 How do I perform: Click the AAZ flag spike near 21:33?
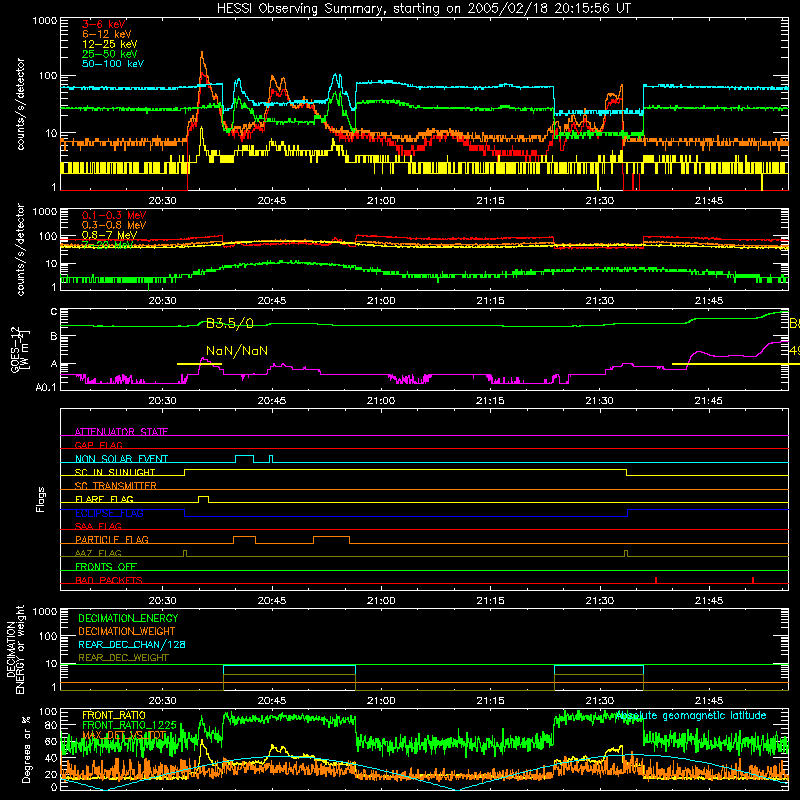click(x=627, y=553)
